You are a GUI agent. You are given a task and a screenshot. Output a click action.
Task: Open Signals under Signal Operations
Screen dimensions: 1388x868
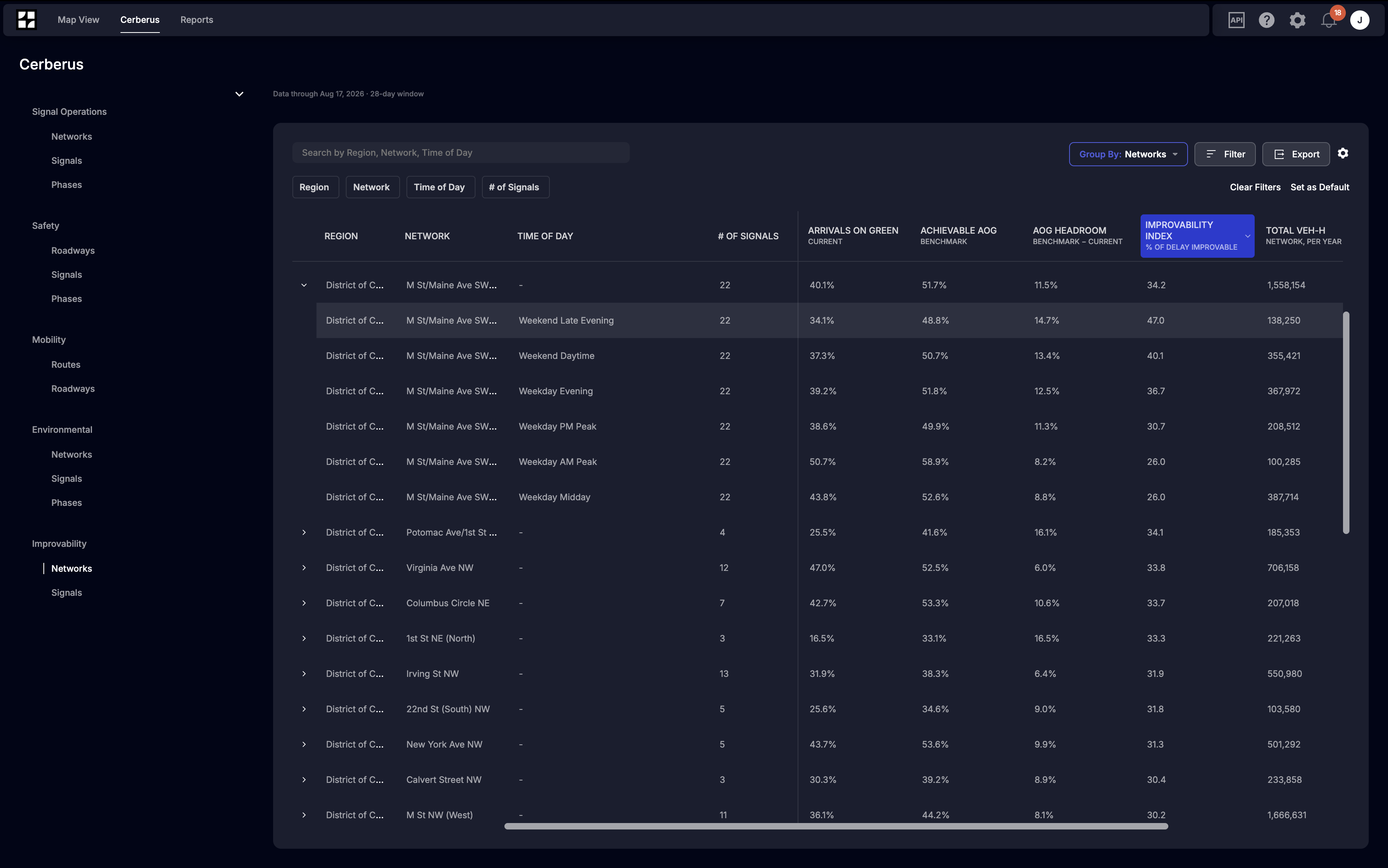pos(67,161)
